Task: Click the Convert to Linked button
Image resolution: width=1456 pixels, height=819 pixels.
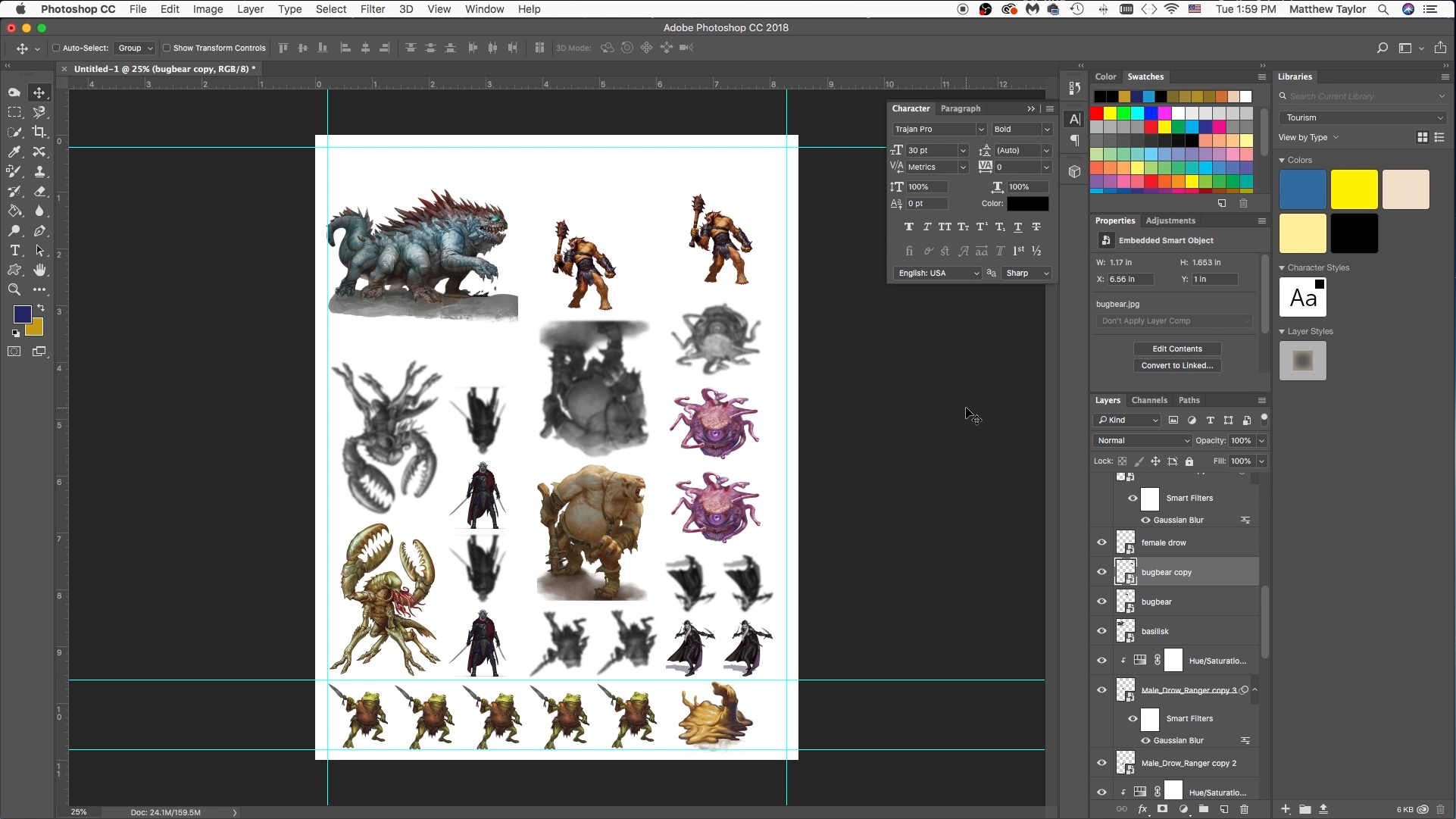Action: [1178, 365]
